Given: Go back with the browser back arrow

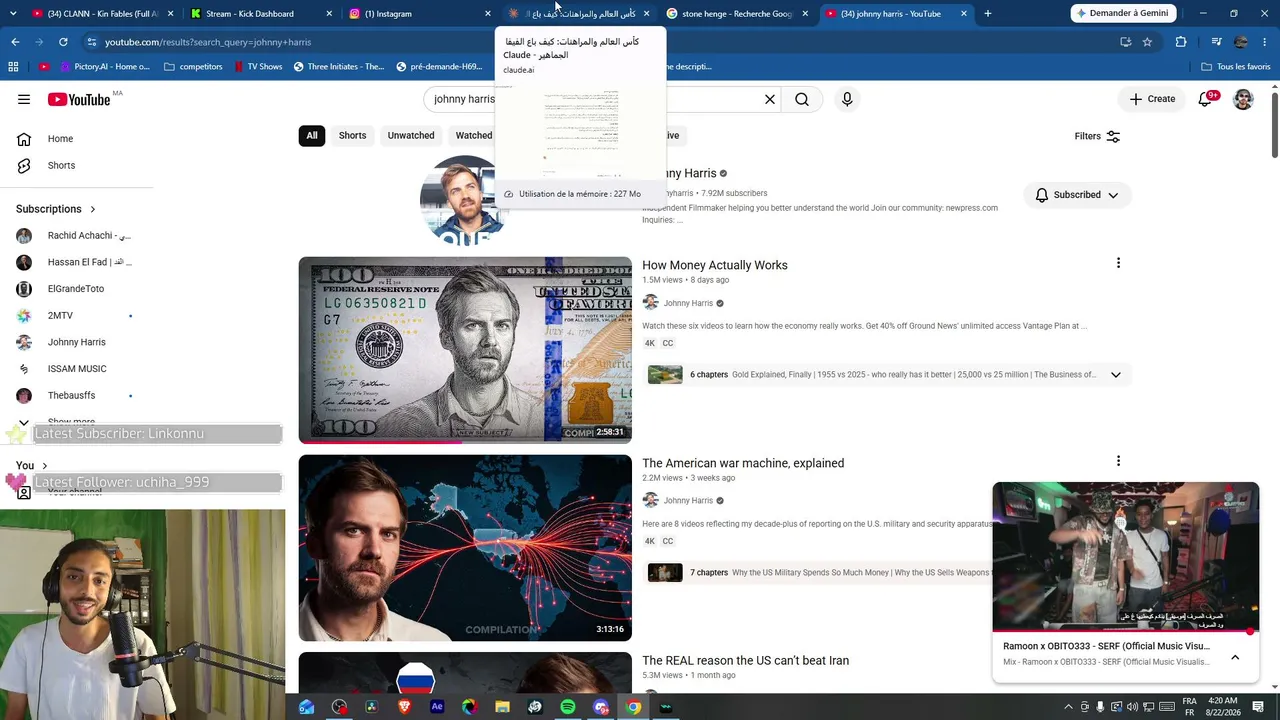Looking at the screenshot, I should 15,42.
